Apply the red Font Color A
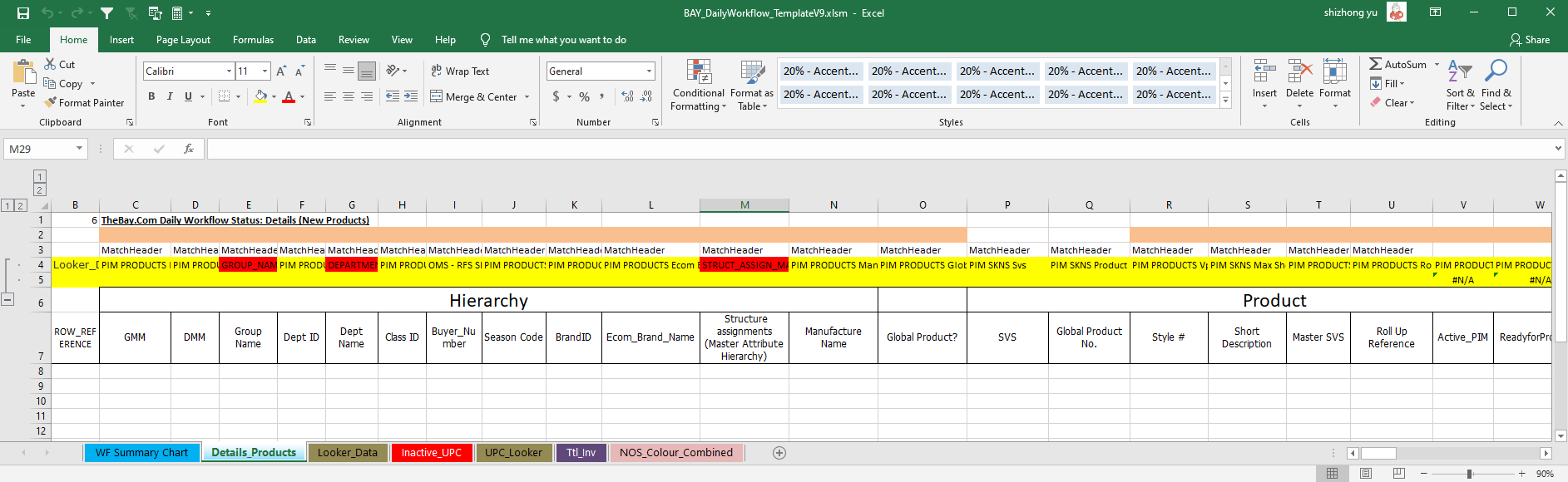1568x482 pixels. click(x=289, y=96)
